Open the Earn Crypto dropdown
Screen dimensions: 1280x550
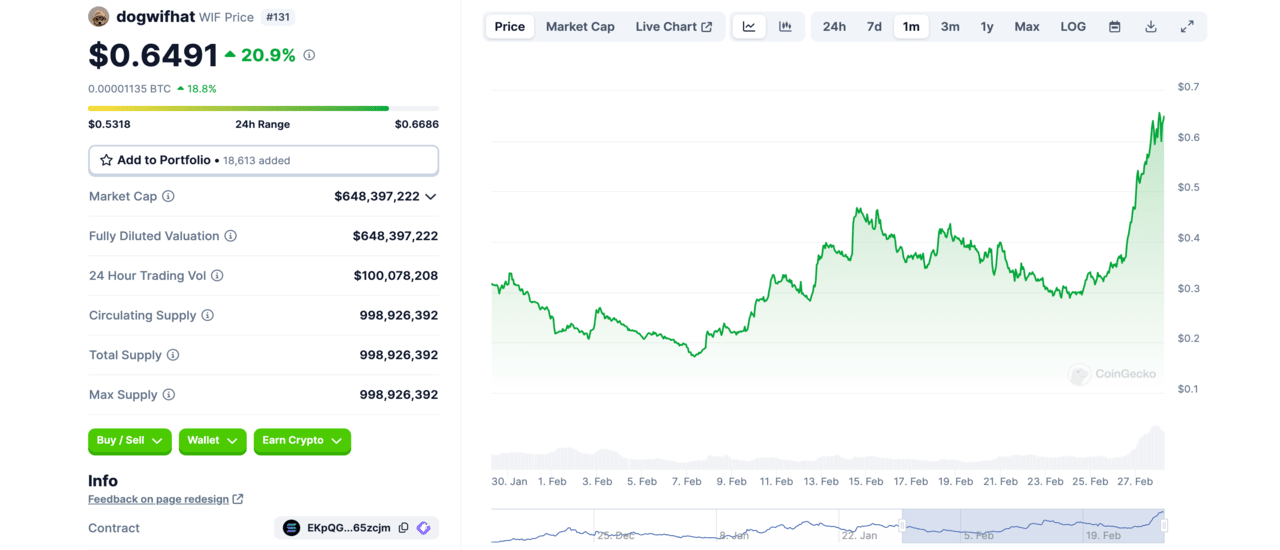(302, 441)
